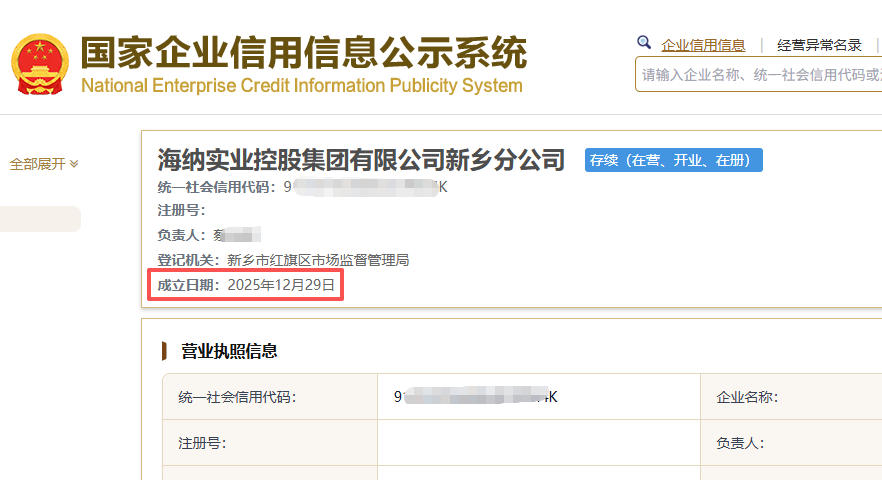Click the 存续(在营、开业、在册) status badge
This screenshot has height=480, width=882.
point(673,160)
